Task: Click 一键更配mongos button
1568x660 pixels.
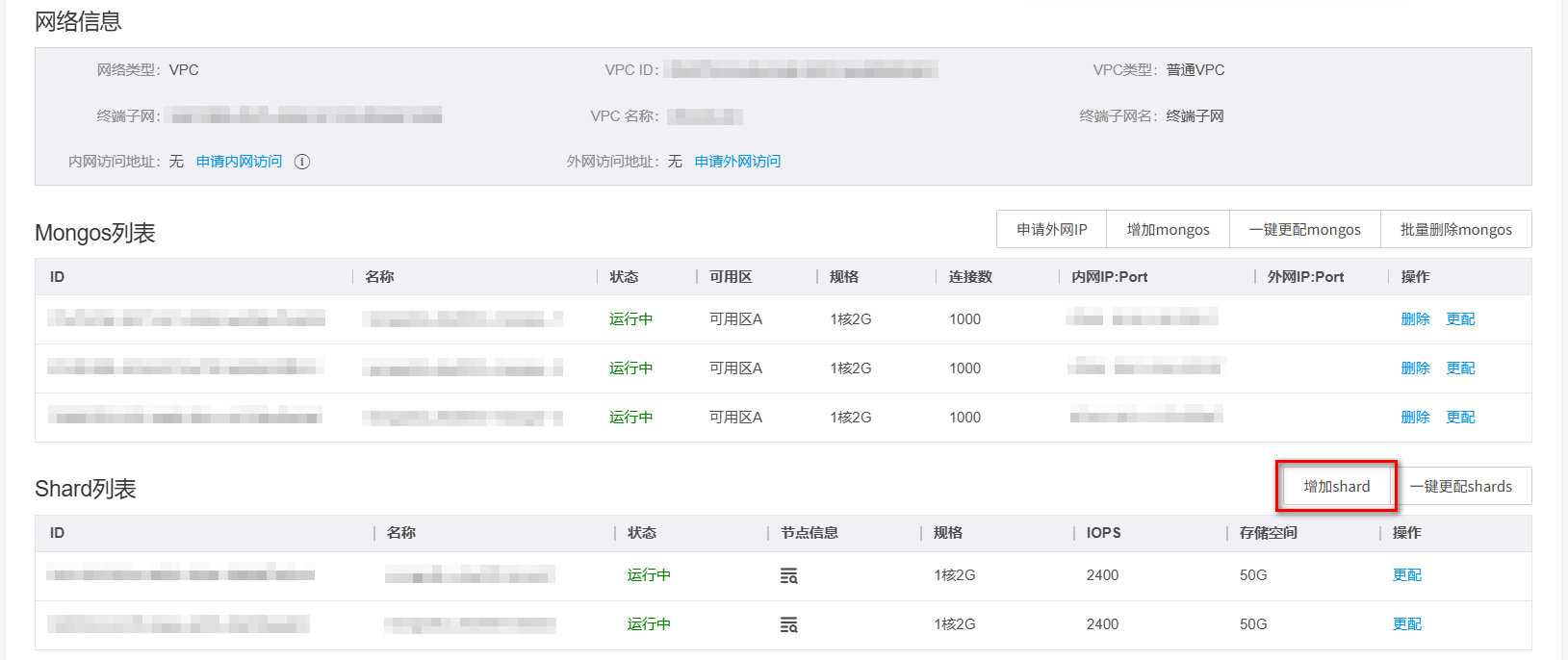Action: [1304, 230]
